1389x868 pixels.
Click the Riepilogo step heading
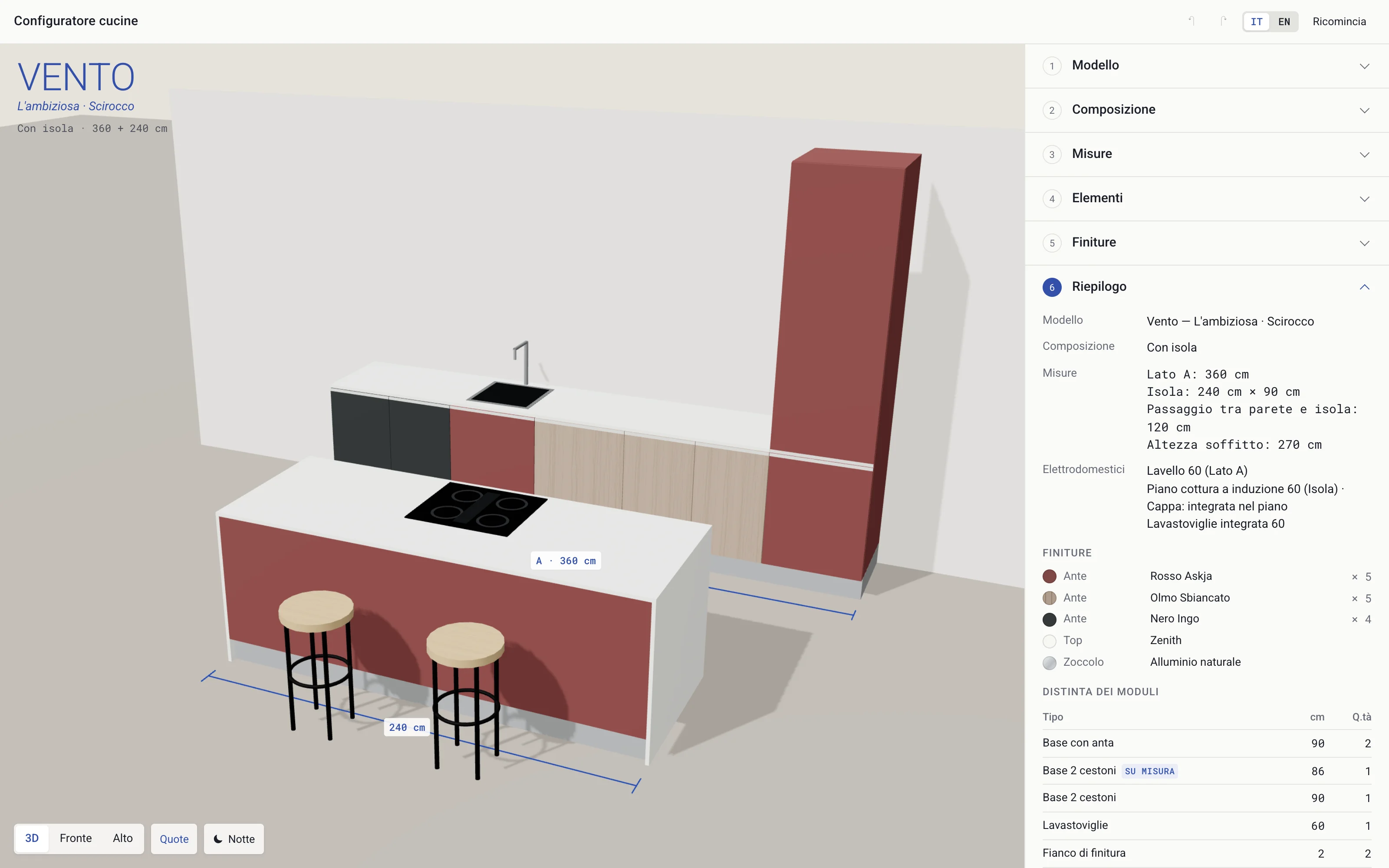(x=1099, y=286)
